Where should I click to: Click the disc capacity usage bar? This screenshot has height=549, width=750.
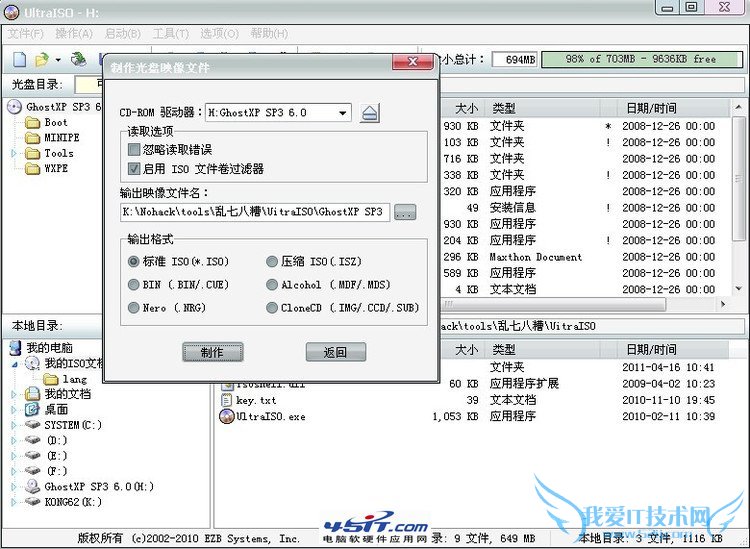642,60
